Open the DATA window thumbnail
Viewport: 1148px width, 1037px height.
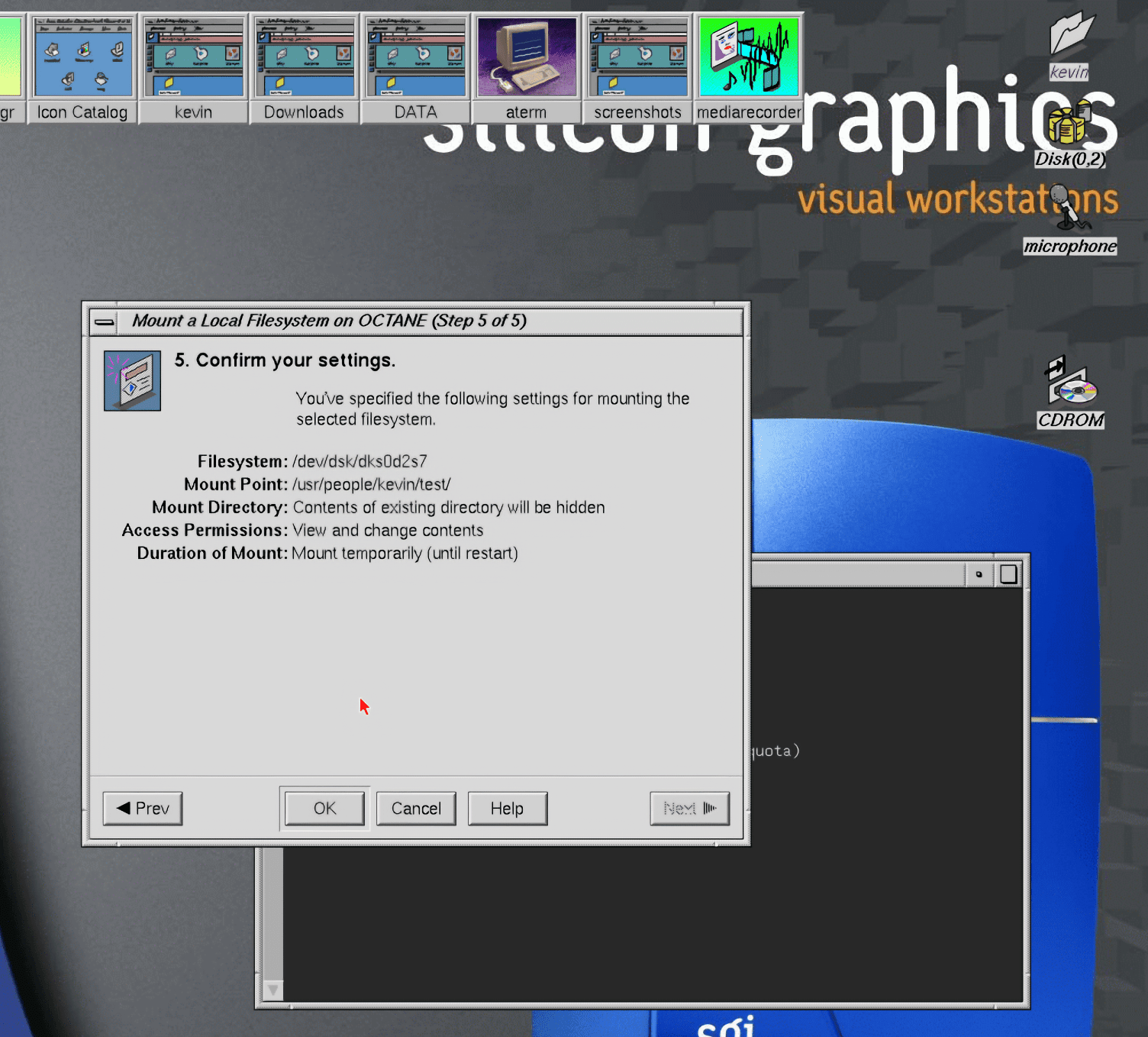tap(416, 68)
